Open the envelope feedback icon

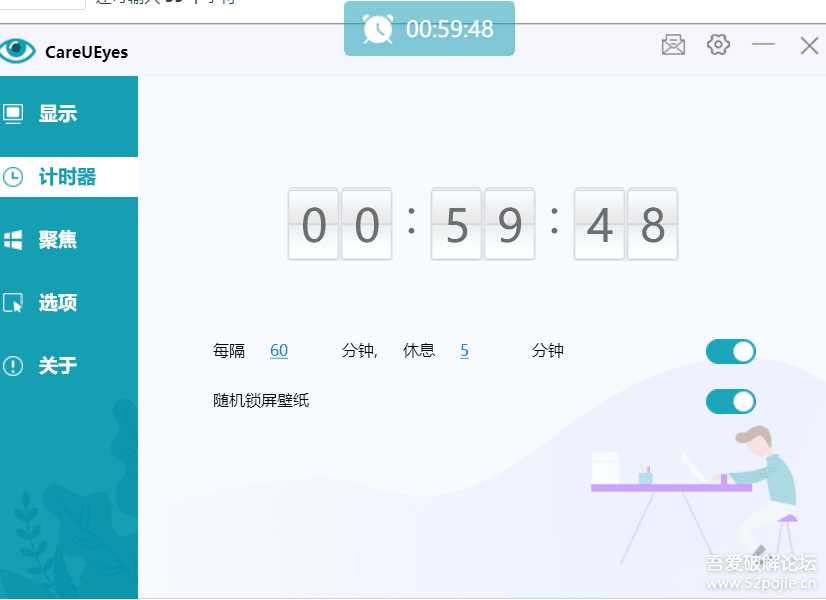pos(672,45)
